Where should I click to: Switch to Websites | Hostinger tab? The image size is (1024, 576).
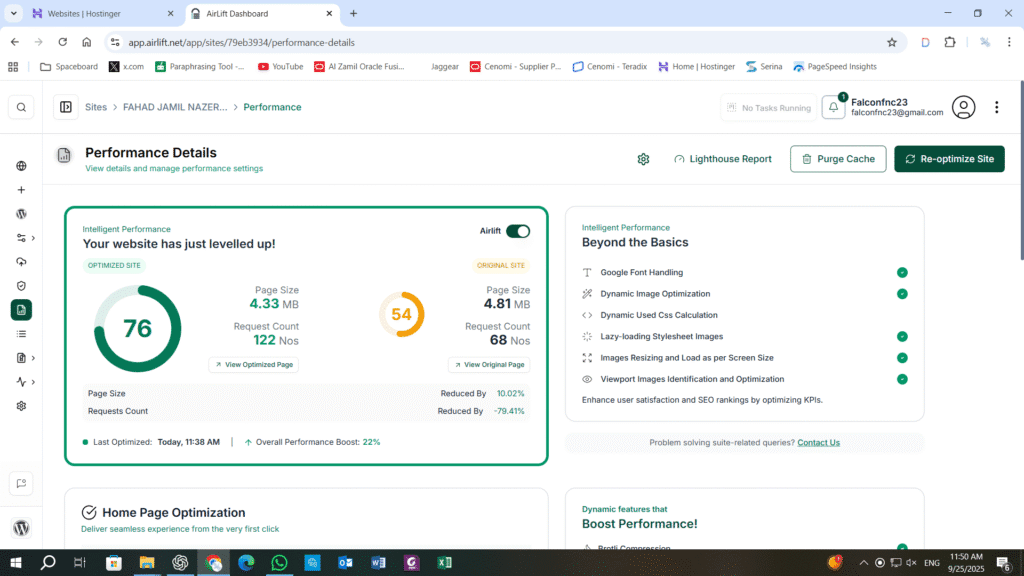[103, 13]
